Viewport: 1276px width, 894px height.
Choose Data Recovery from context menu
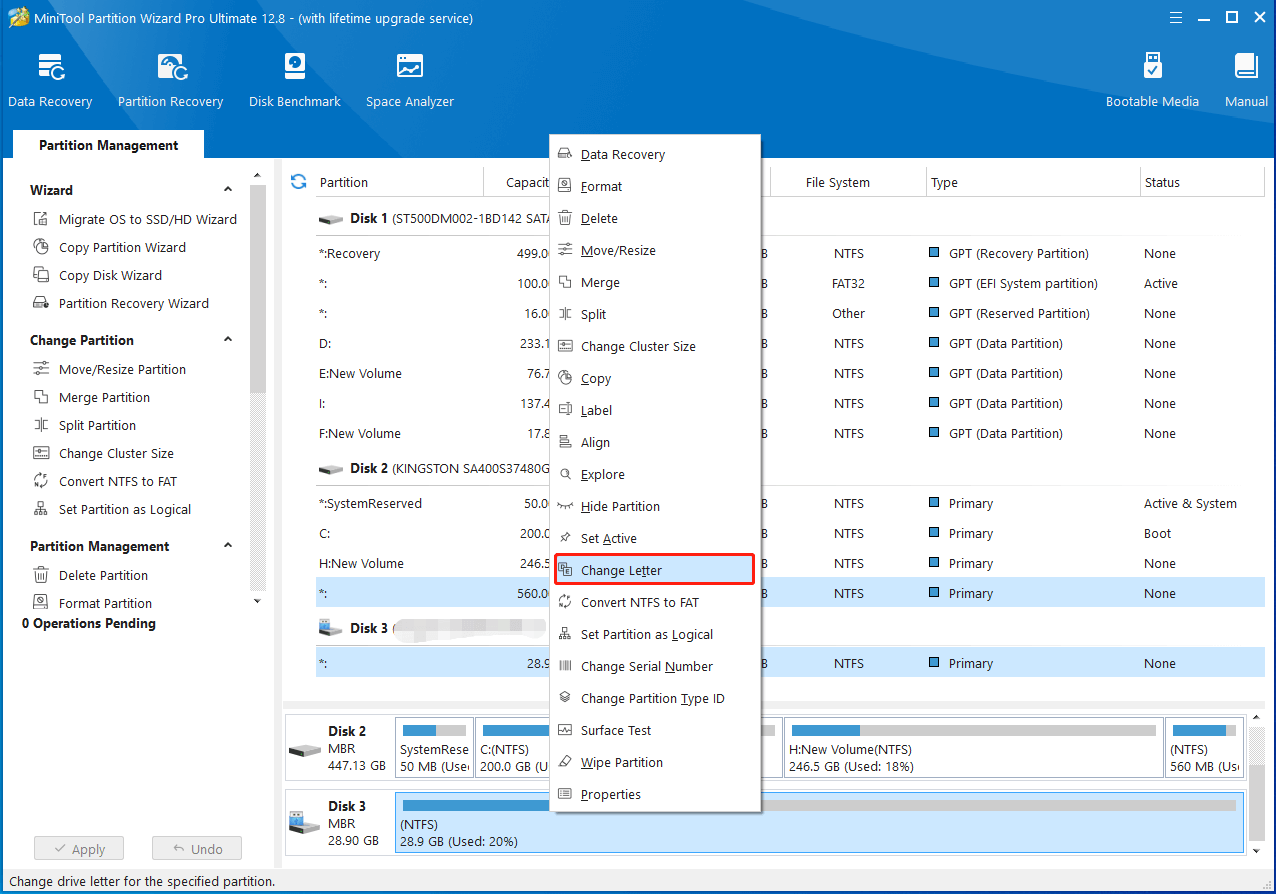tap(655, 154)
